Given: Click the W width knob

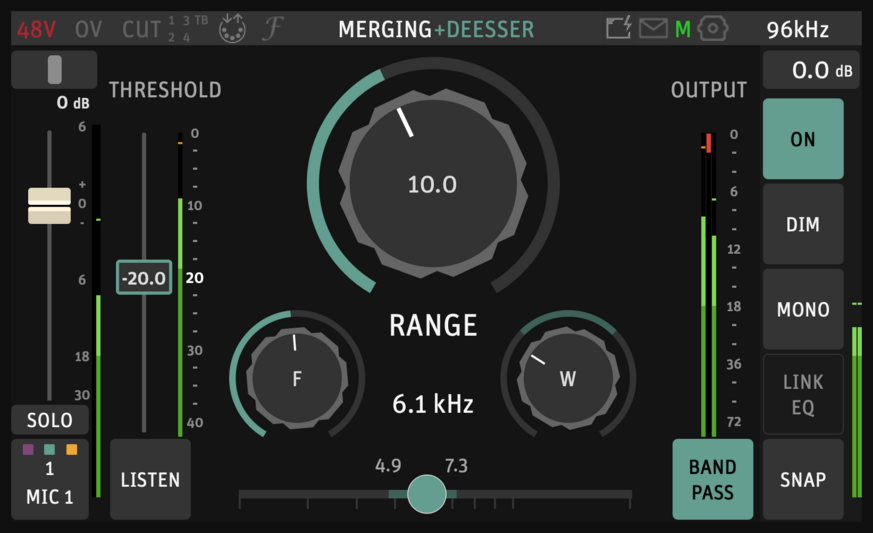Looking at the screenshot, I should [568, 378].
